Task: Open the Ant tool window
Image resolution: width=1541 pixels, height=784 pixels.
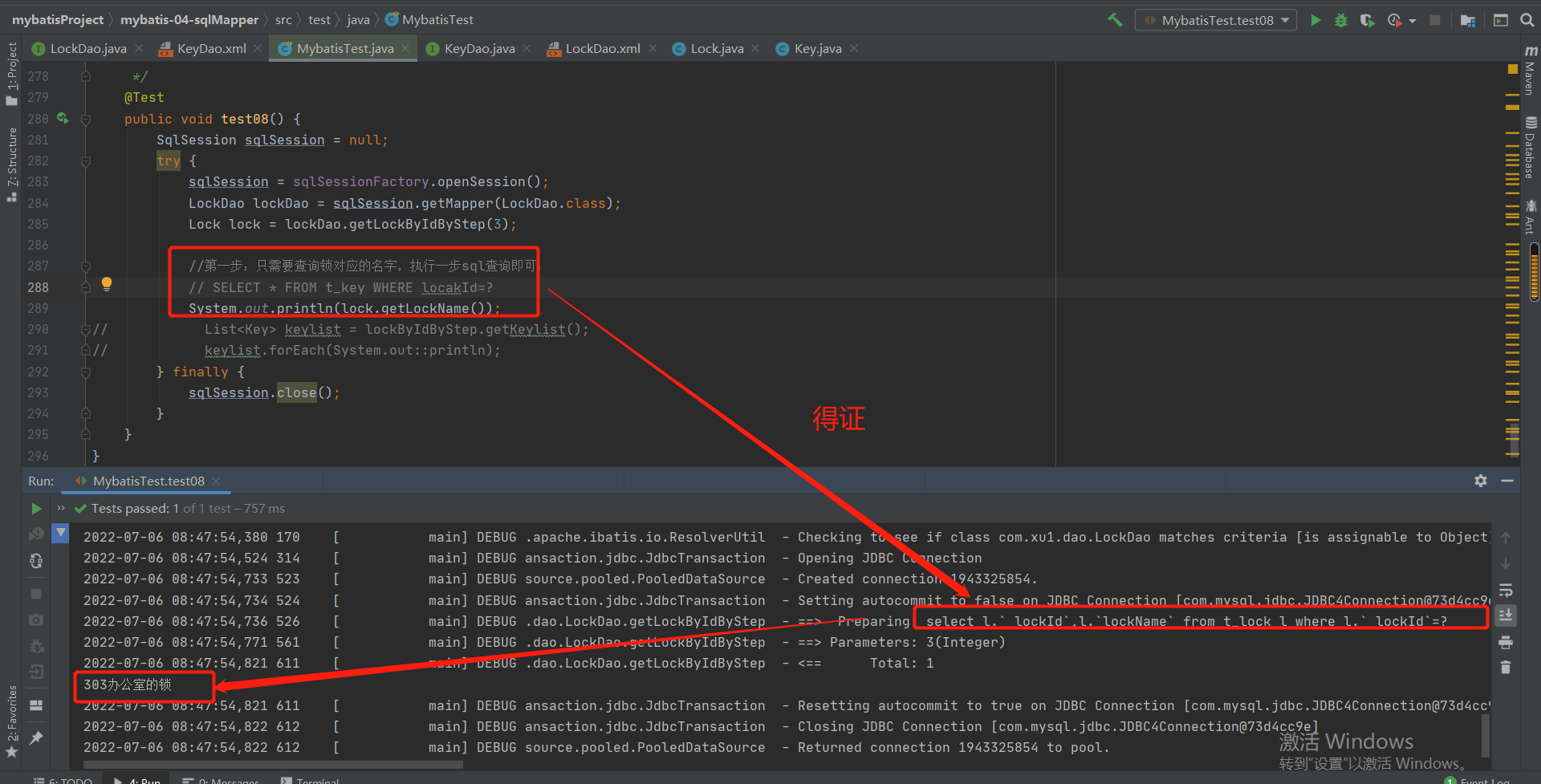Action: [1531, 217]
